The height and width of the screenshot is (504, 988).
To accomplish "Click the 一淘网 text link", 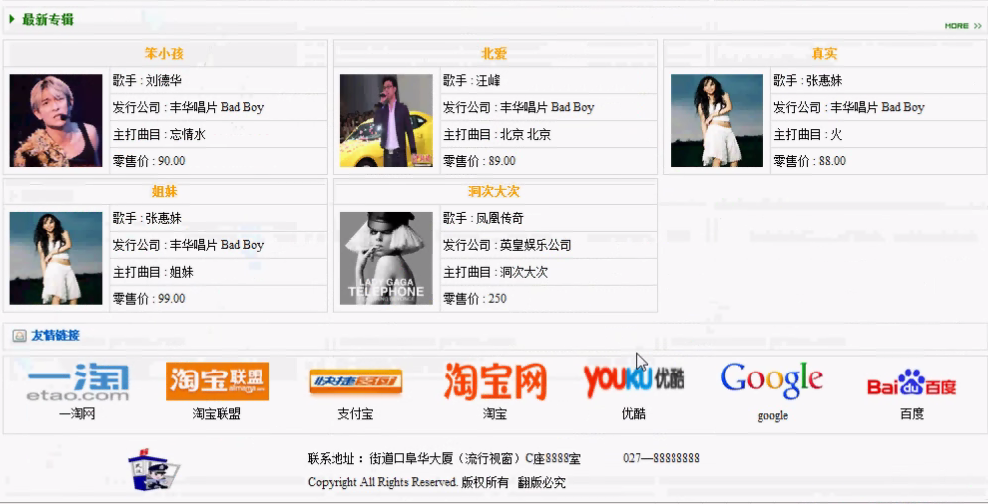I will 77,414.
